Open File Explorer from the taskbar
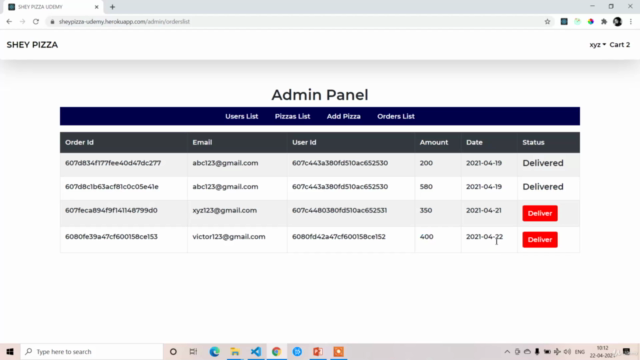640x360 pixels. [x=235, y=351]
